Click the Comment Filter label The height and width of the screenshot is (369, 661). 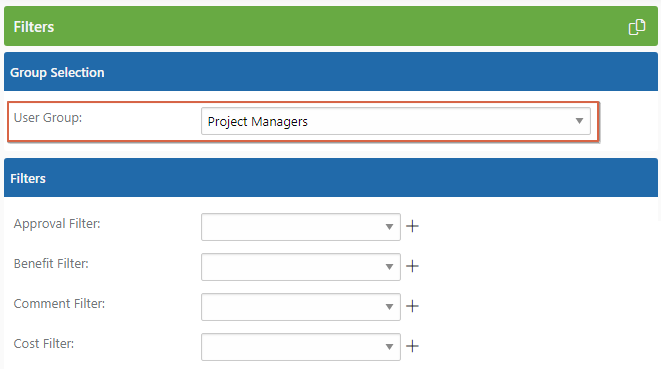click(59, 304)
